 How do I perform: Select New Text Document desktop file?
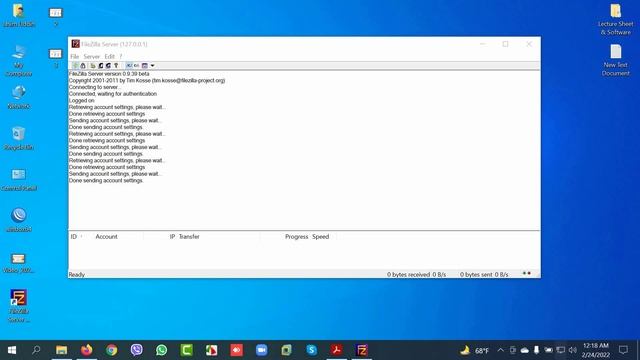616,60
